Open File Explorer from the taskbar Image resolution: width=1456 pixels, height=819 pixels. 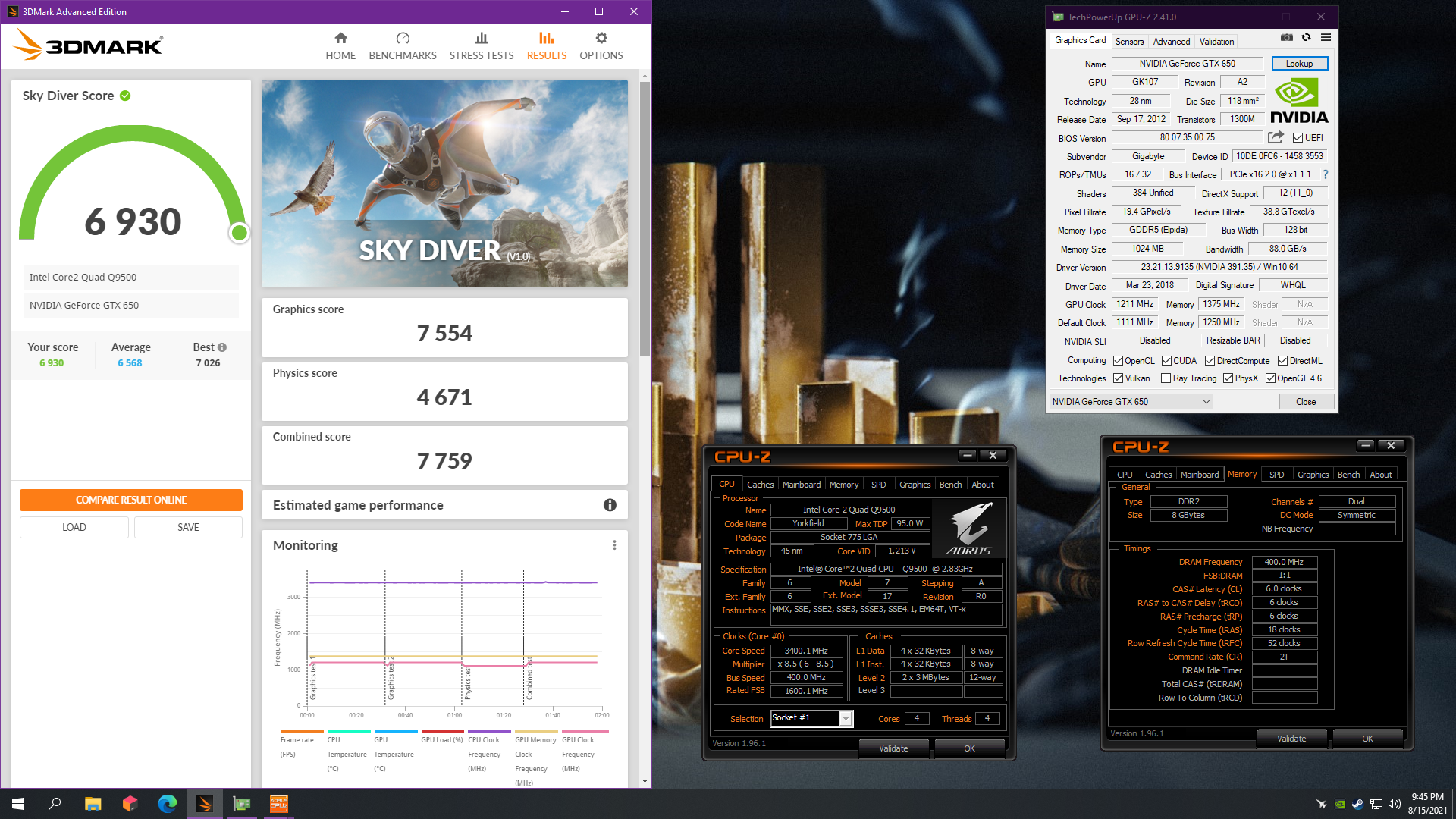pyautogui.click(x=93, y=804)
